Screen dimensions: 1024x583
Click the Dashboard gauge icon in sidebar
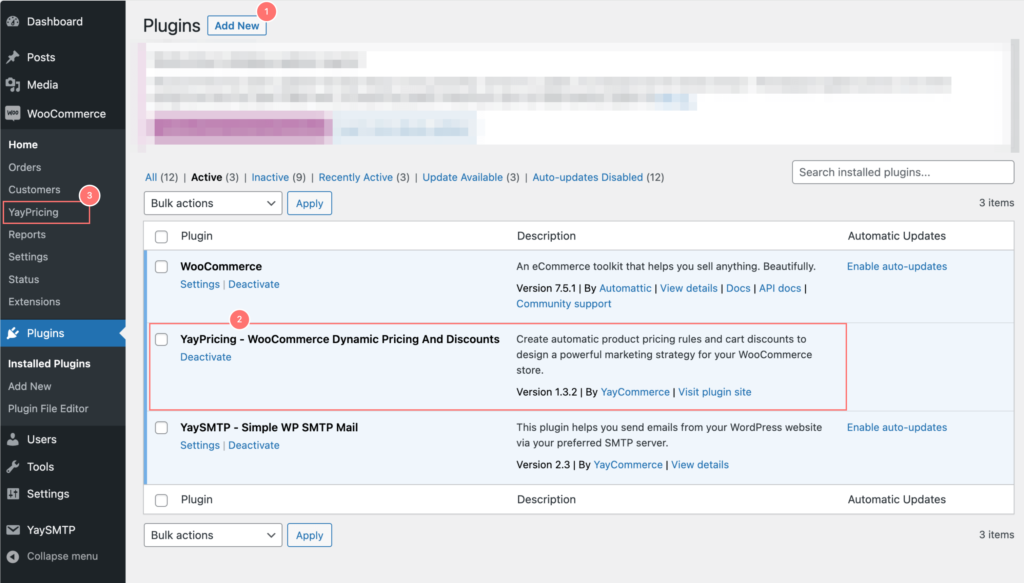tap(13, 21)
